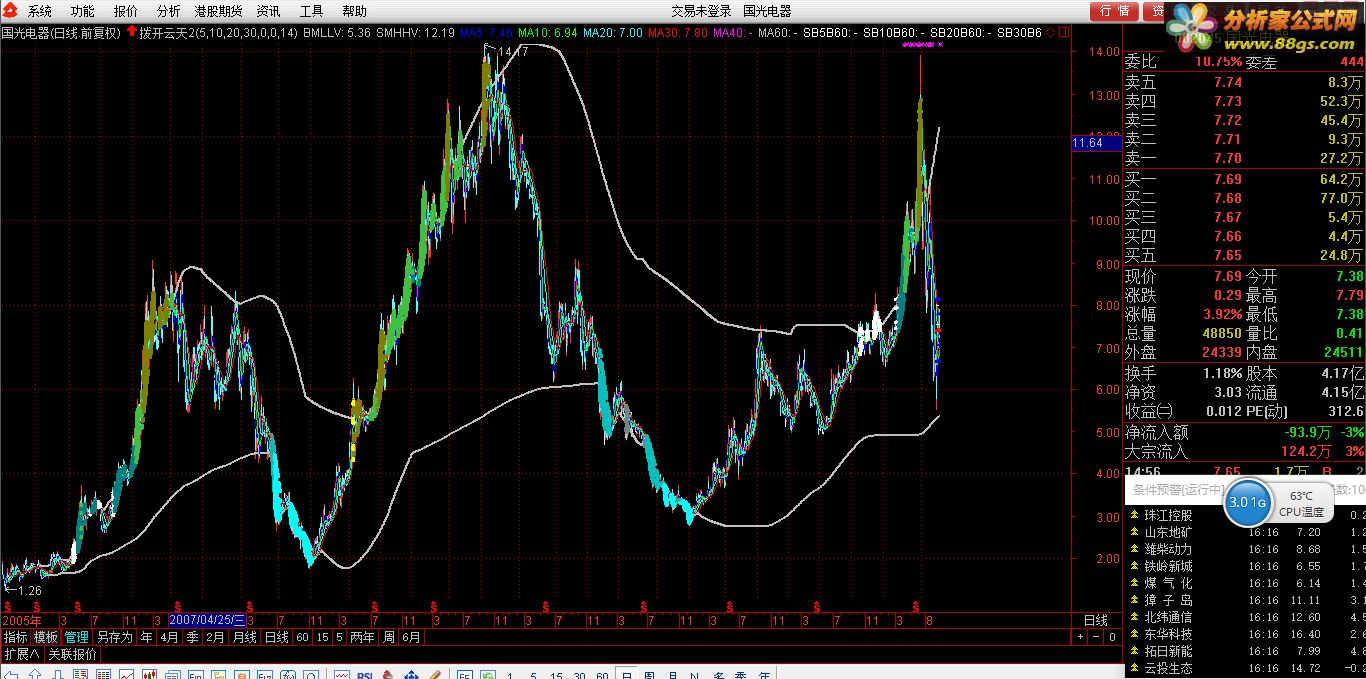Viewport: 1366px width, 679px height.
Task: Switch chart to 季 period
Action: [x=192, y=637]
